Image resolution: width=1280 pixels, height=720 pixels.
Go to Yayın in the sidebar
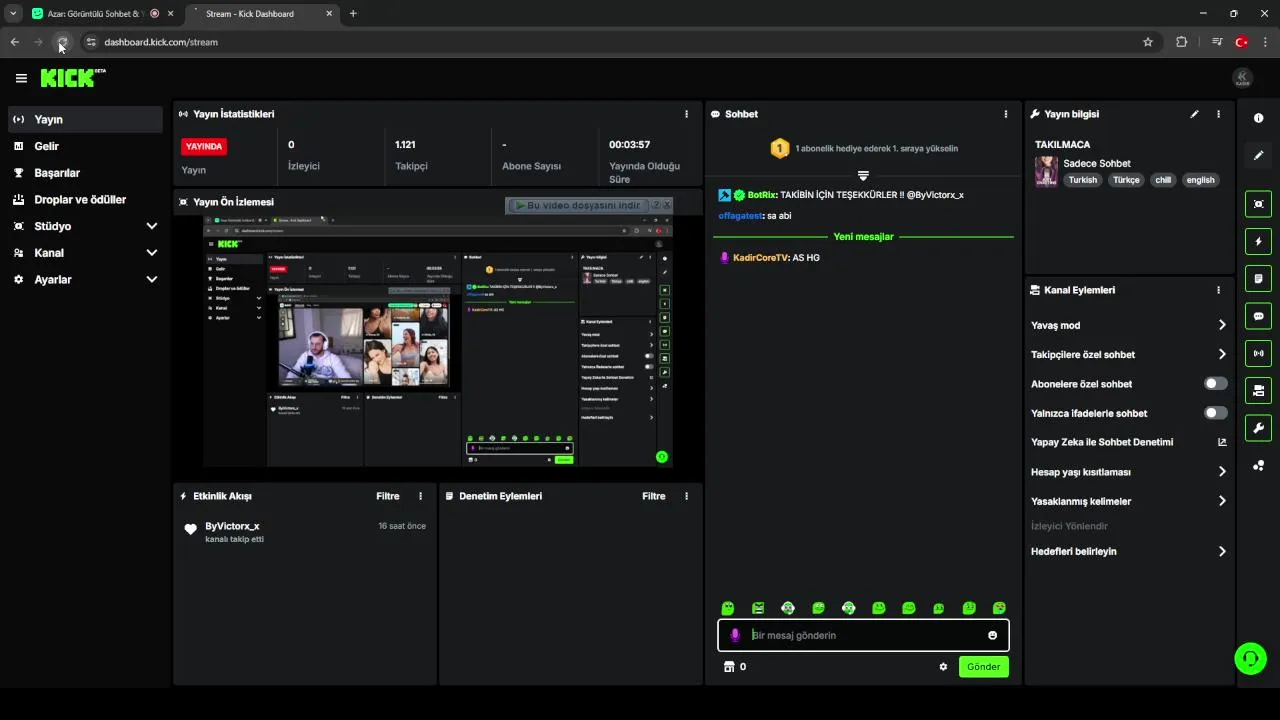pos(85,119)
